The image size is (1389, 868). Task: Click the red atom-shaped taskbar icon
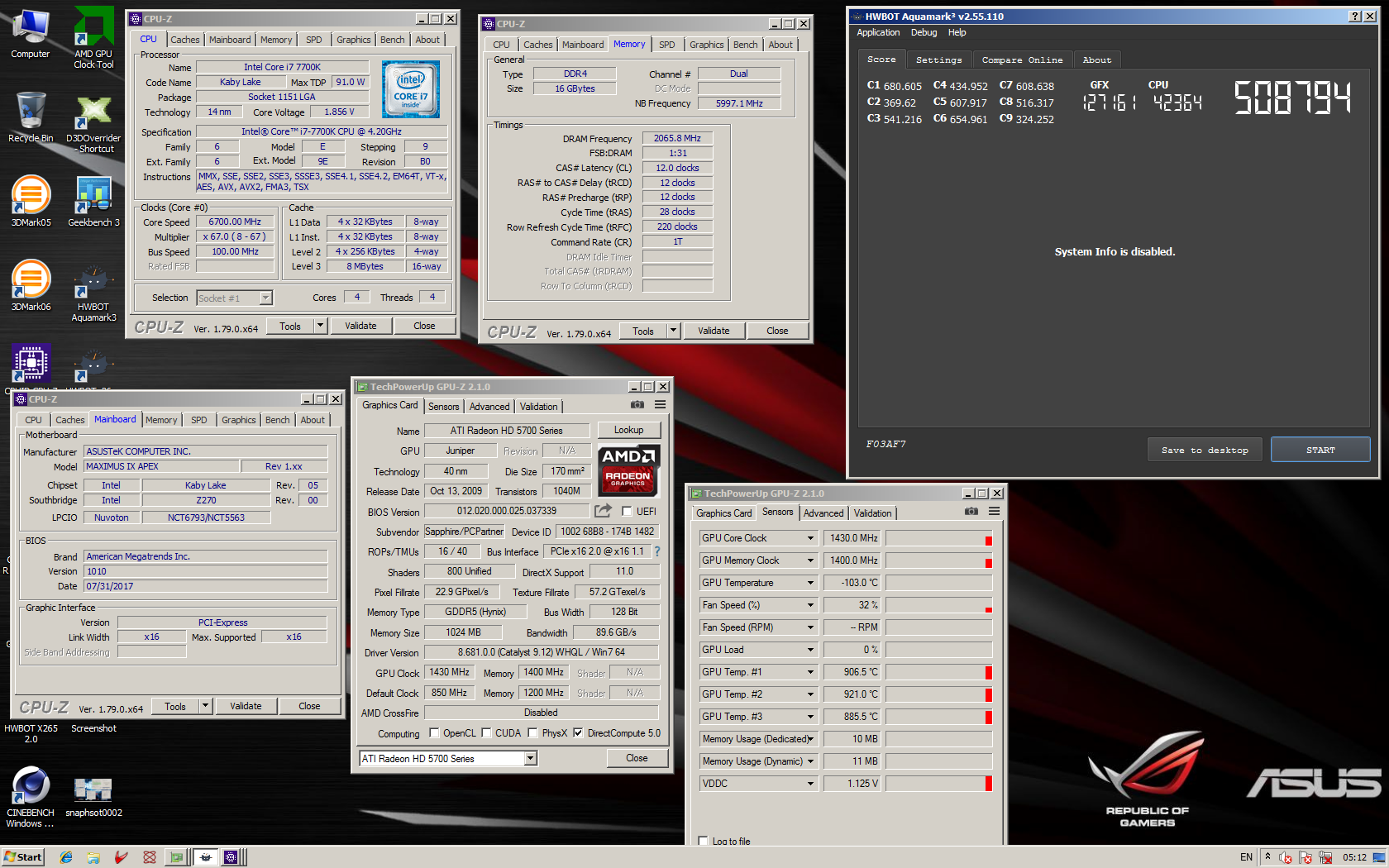(x=149, y=857)
